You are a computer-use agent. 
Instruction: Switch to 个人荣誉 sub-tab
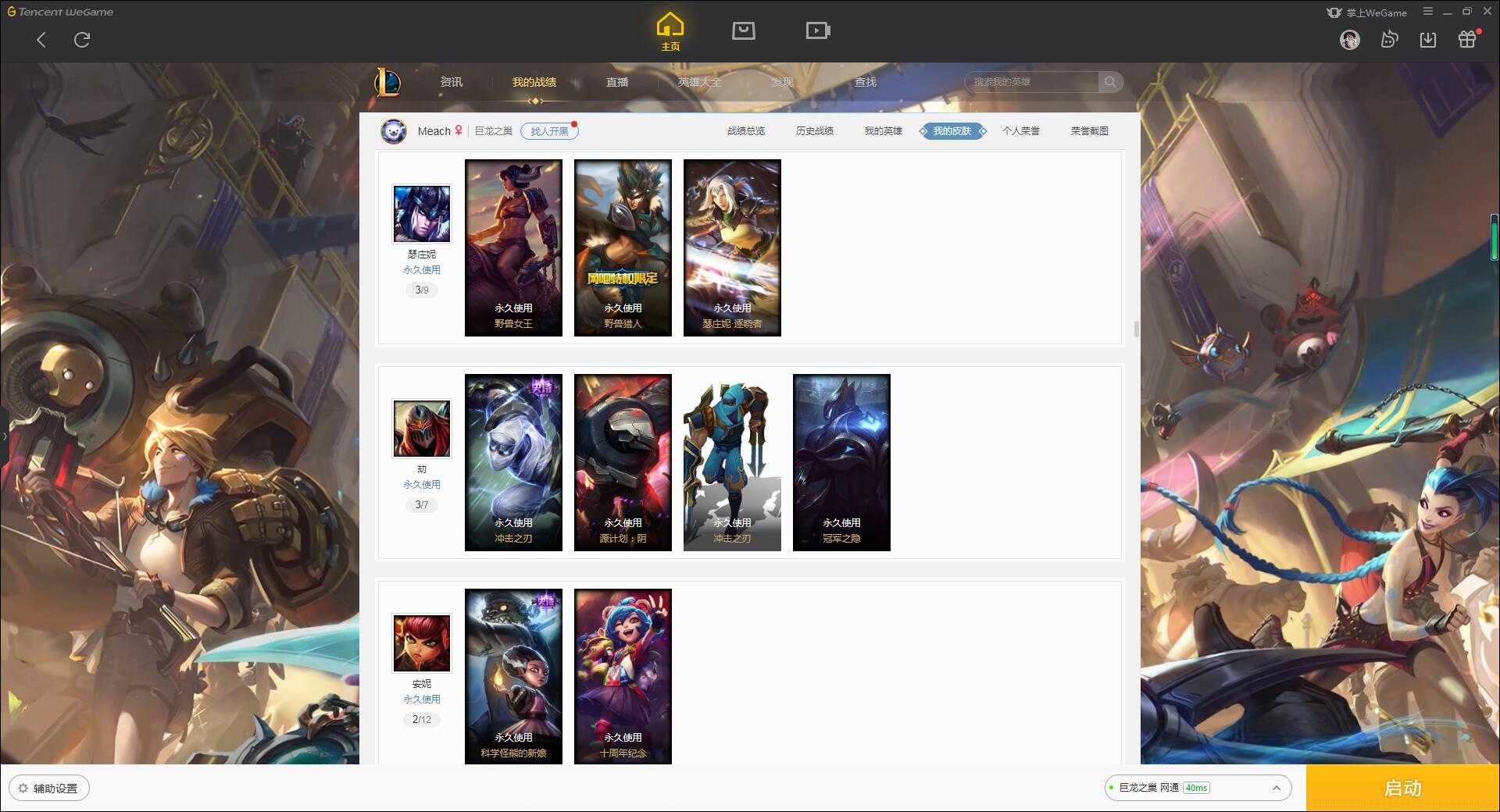(1021, 131)
